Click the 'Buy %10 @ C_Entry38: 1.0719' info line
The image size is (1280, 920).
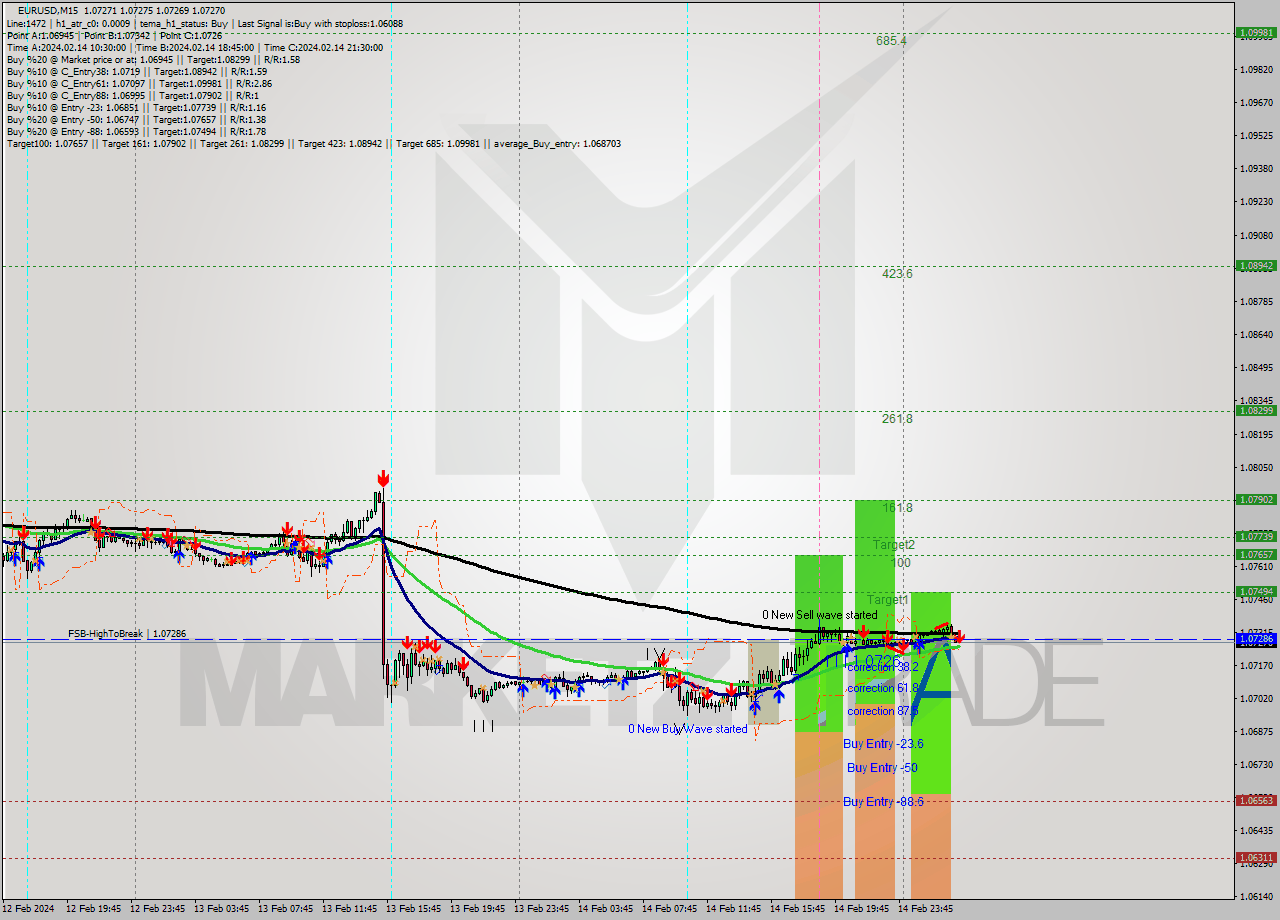pos(136,71)
